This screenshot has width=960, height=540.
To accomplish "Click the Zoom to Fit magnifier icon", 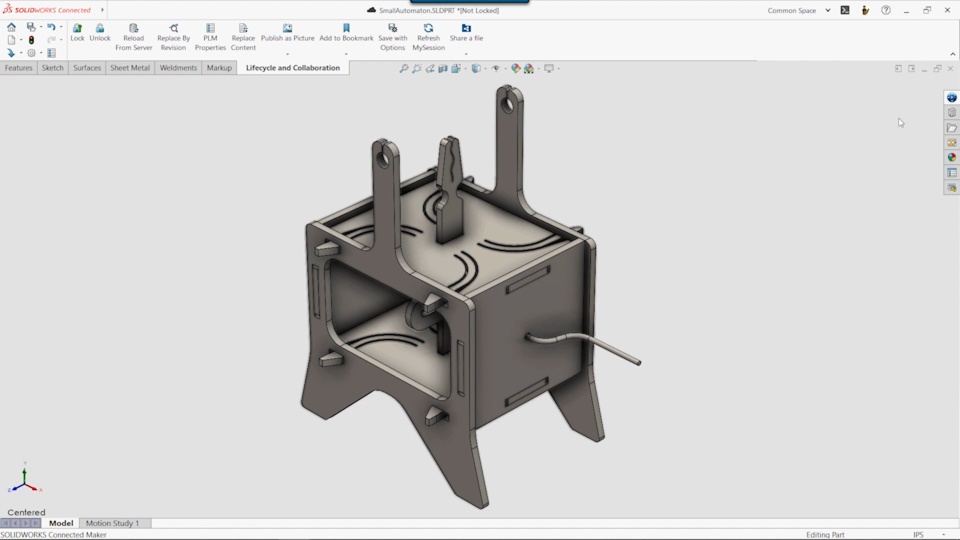I will (x=404, y=69).
